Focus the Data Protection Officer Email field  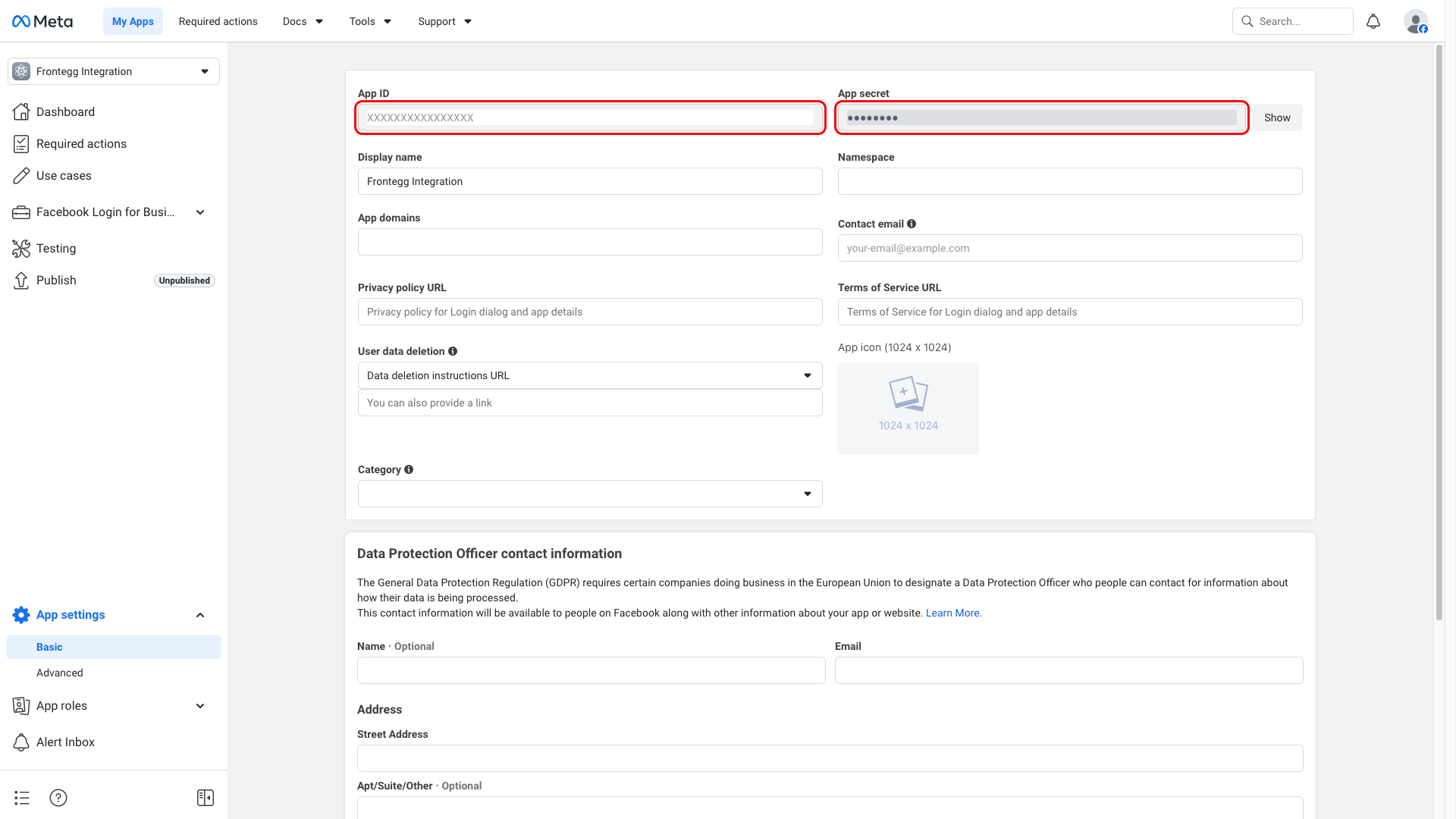tap(1069, 670)
